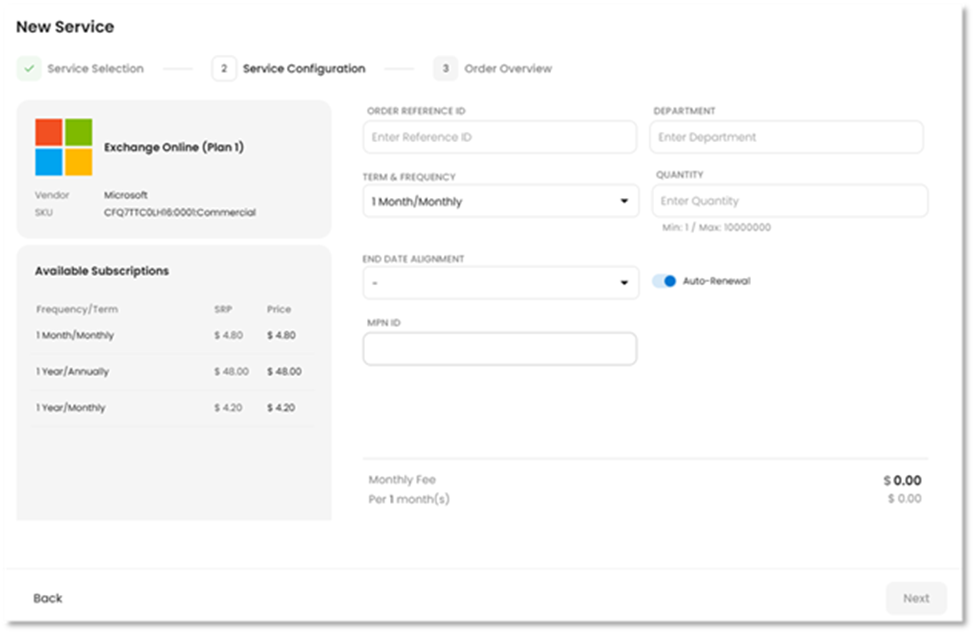The image size is (975, 634).
Task: Click the Auto-Renewal label text
Action: tap(716, 281)
